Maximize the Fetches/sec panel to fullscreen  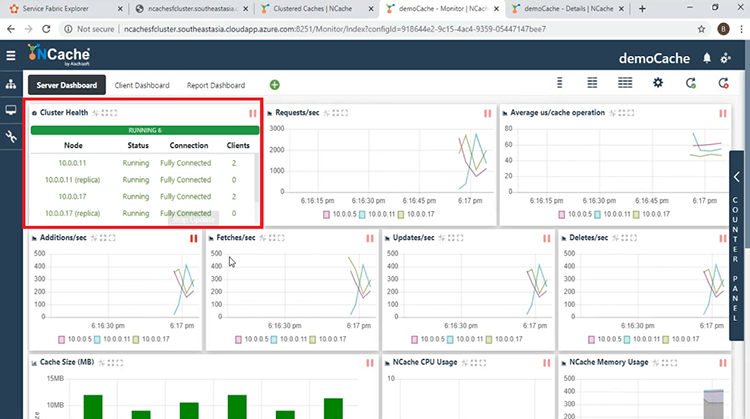point(281,238)
